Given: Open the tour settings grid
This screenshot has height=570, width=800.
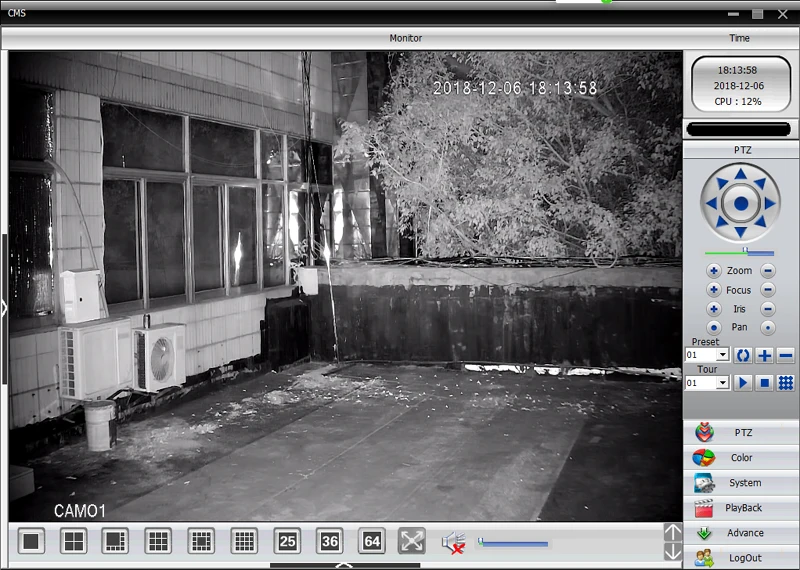Looking at the screenshot, I should [786, 383].
